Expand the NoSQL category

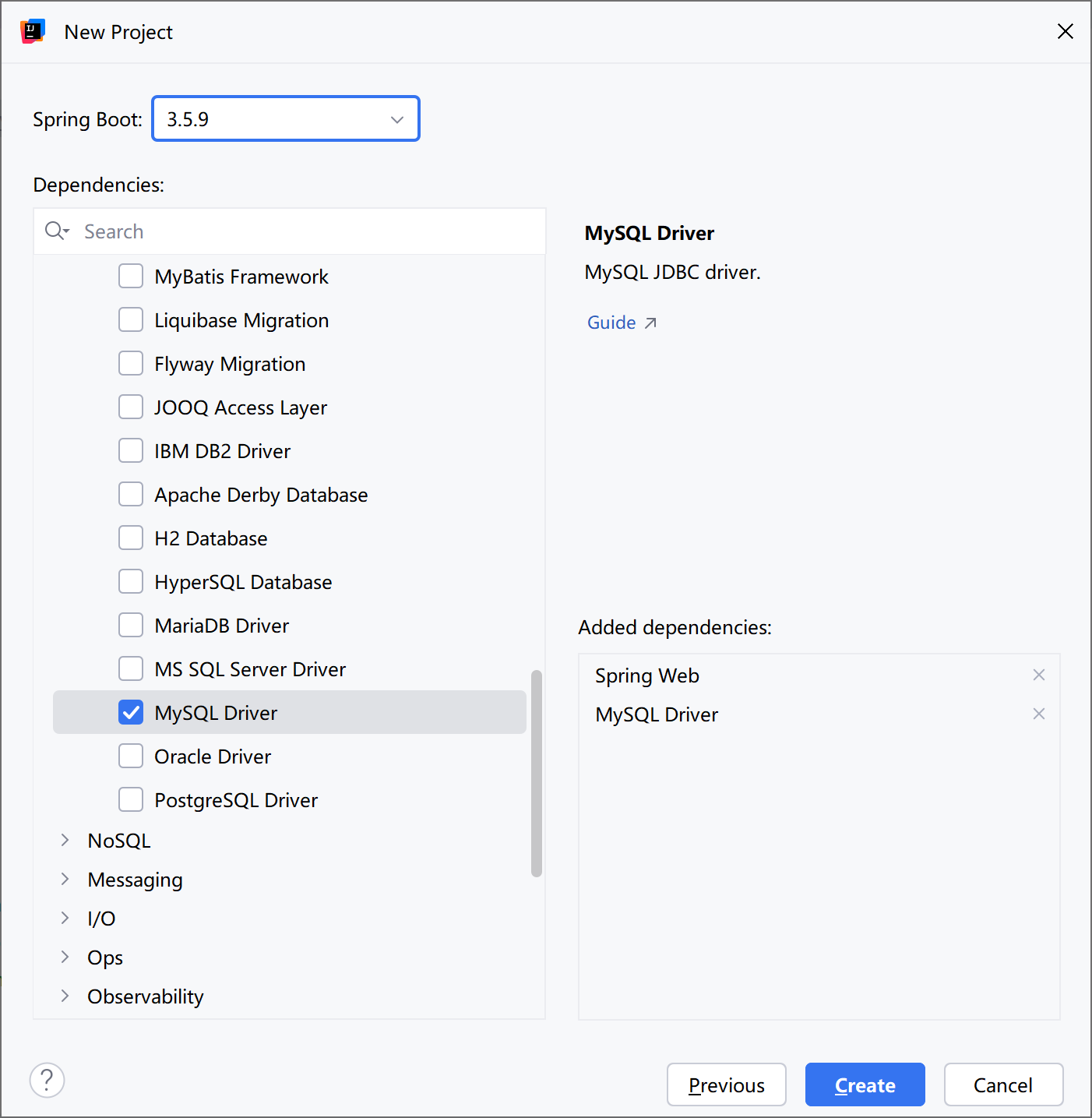65,840
